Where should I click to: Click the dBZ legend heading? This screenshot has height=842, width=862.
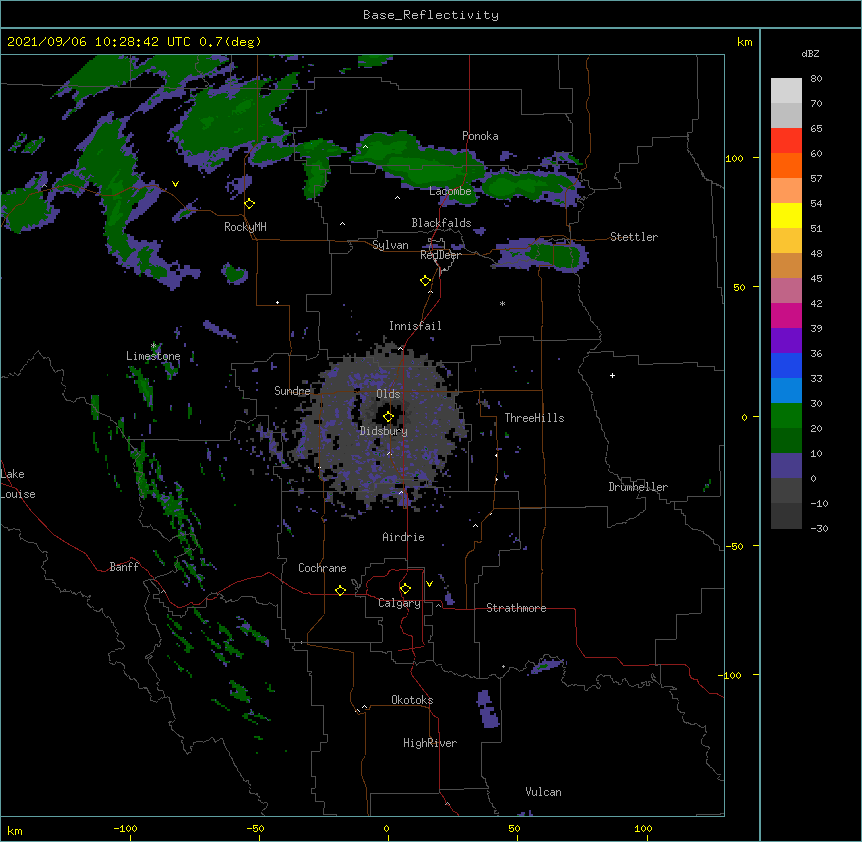(810, 53)
